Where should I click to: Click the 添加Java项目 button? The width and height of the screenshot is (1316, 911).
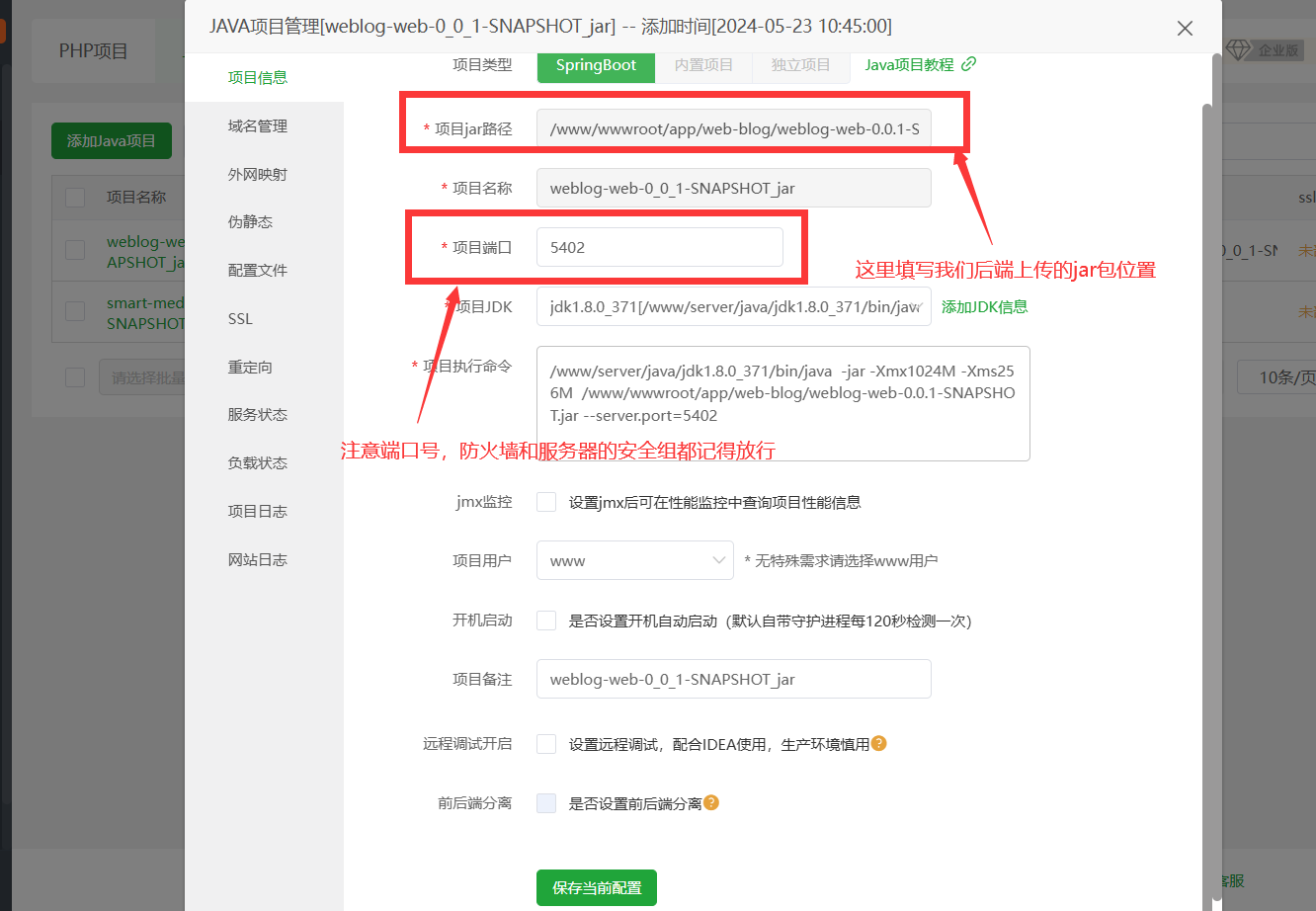[x=112, y=141]
